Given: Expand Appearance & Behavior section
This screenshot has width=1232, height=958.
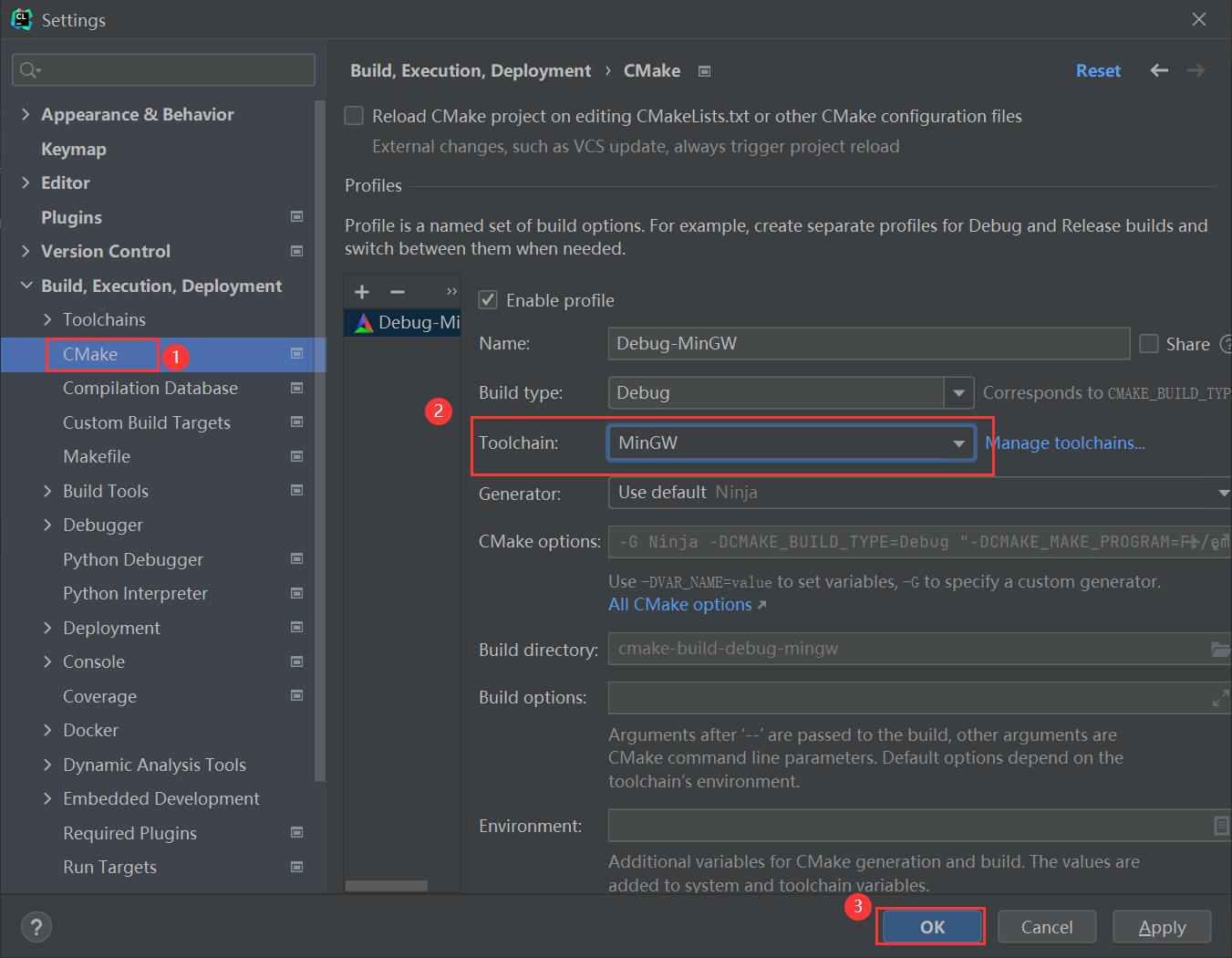Looking at the screenshot, I should click(x=26, y=114).
